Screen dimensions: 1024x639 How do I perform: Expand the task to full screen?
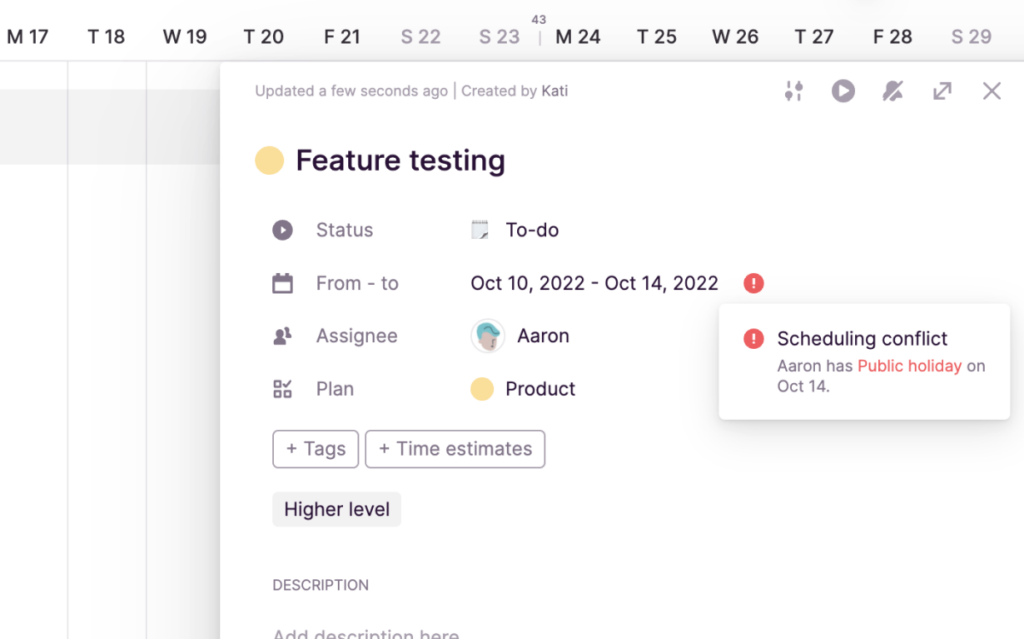point(941,90)
